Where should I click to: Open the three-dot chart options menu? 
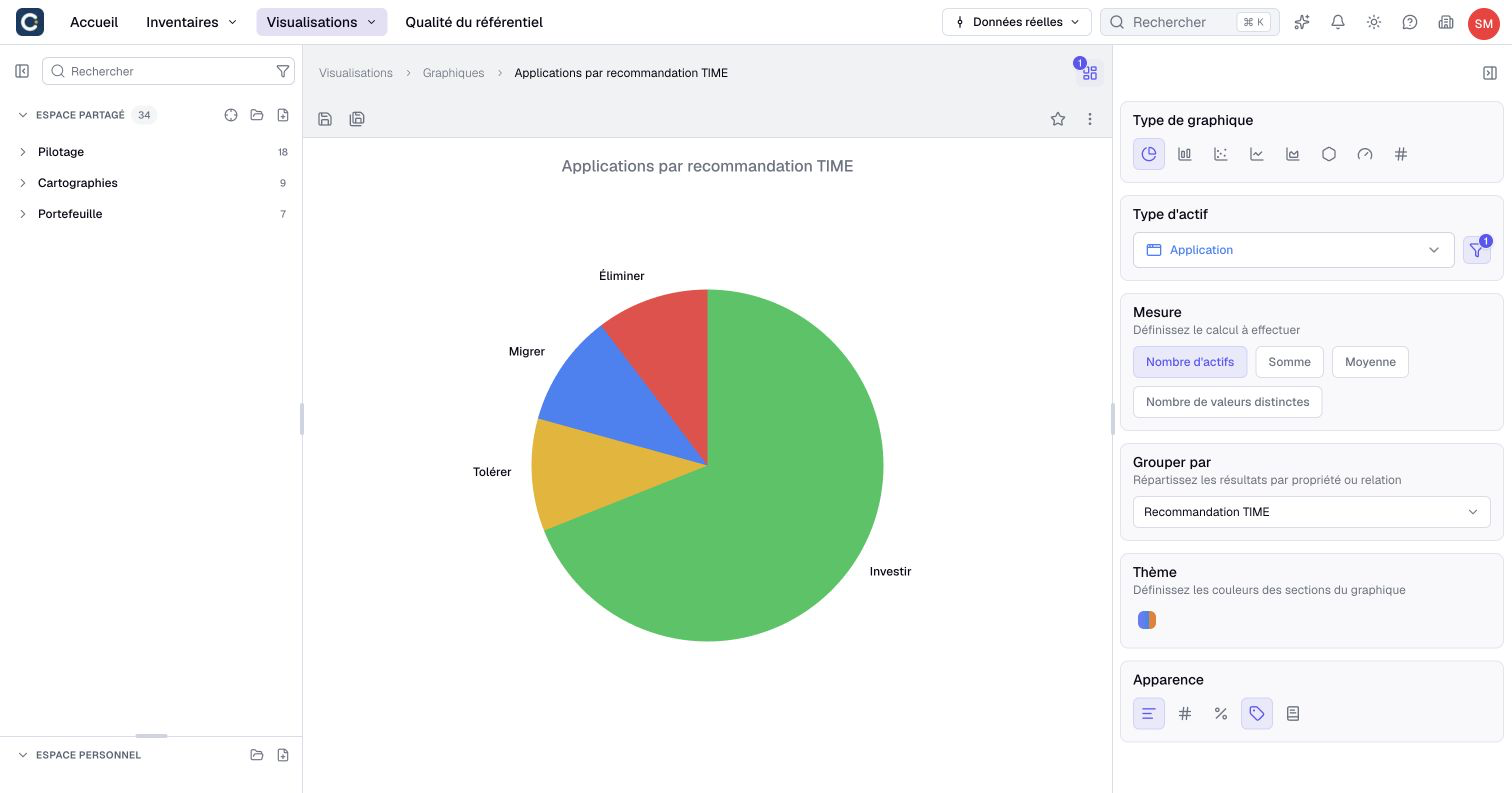[1090, 119]
